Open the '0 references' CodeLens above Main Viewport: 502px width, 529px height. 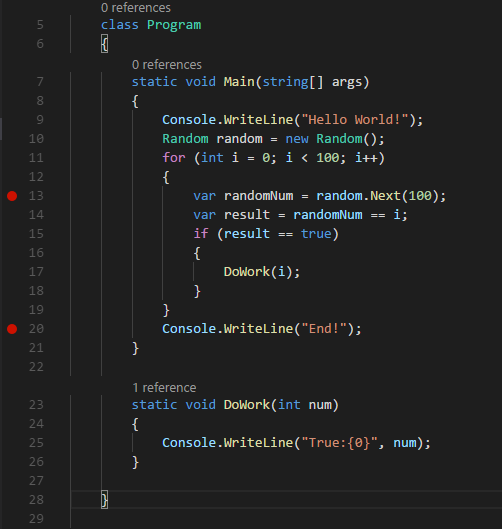point(167,65)
